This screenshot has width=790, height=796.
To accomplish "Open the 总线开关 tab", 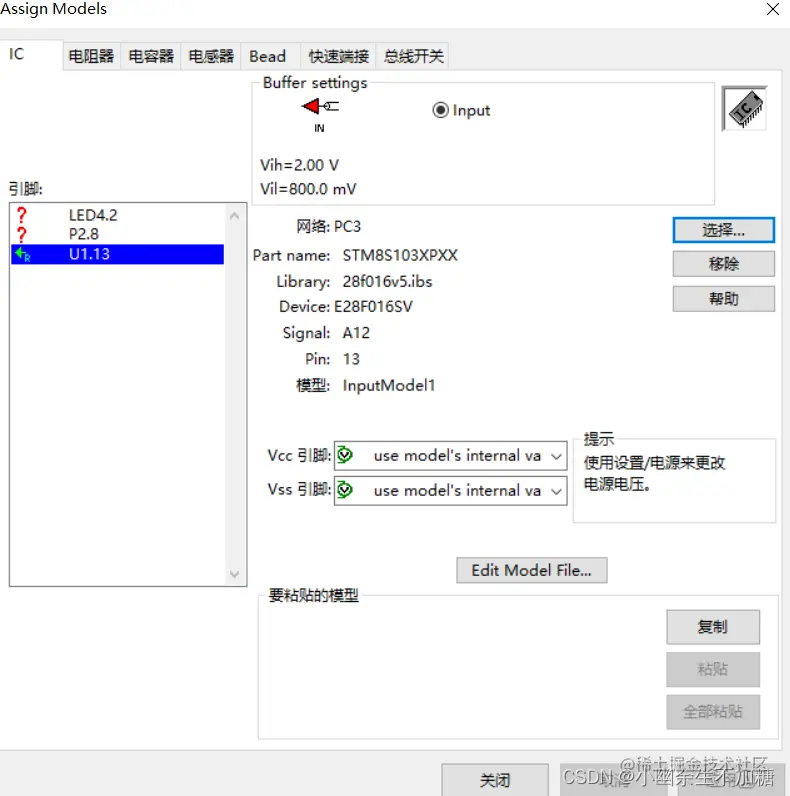I will coord(413,56).
